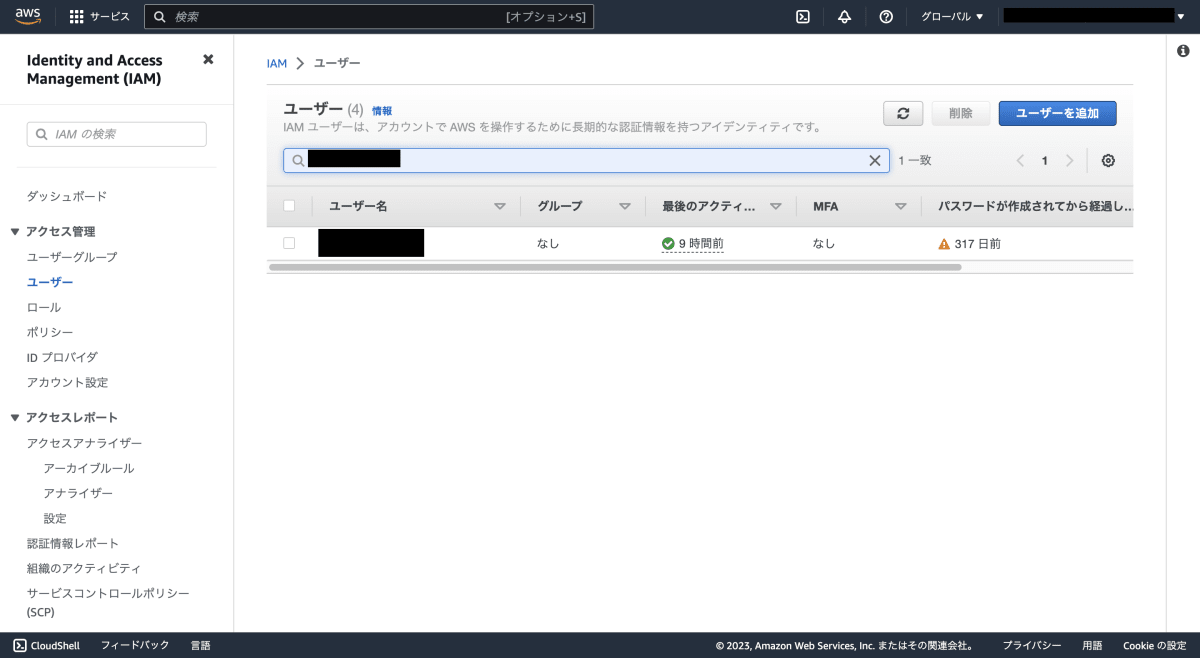
Task: Open the サービス grid menu
Action: pyautogui.click(x=100, y=16)
